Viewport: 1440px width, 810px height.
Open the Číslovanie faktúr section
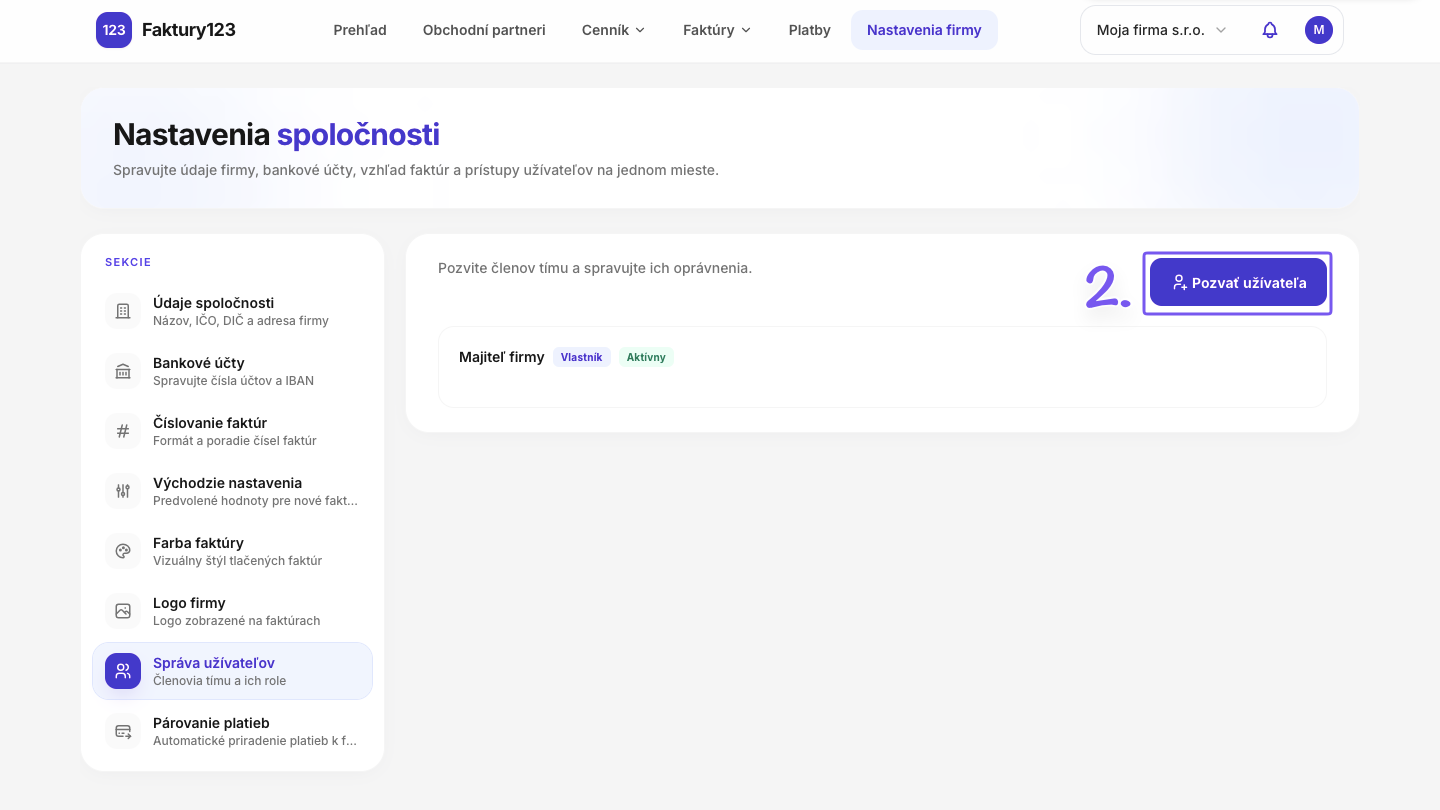232,431
